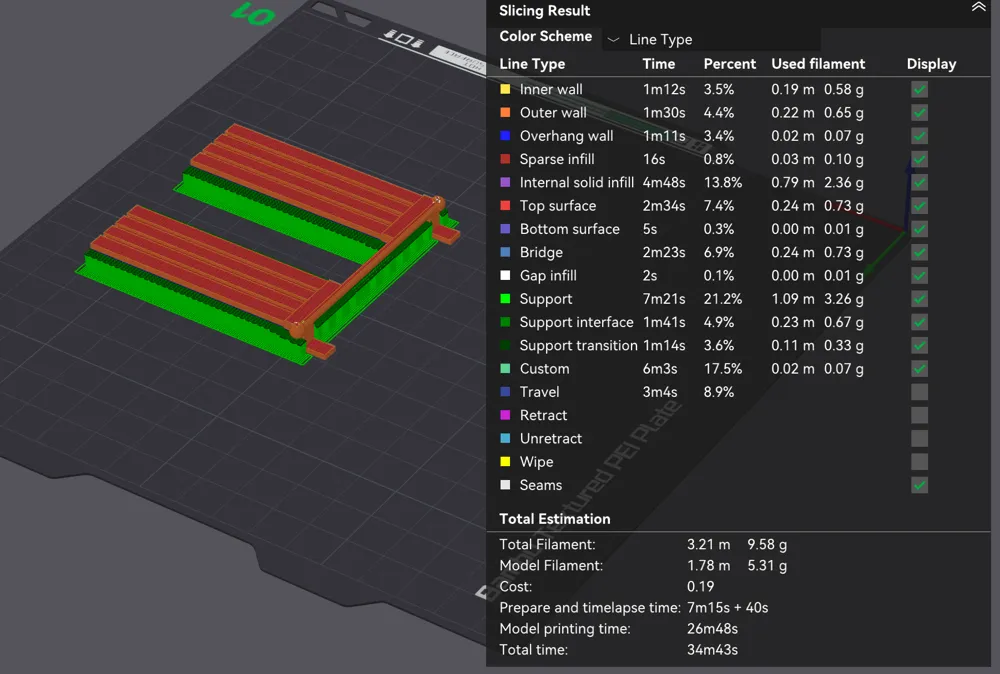Click the Outer wall orange swatch
The width and height of the screenshot is (1000, 674).
[x=505, y=113]
